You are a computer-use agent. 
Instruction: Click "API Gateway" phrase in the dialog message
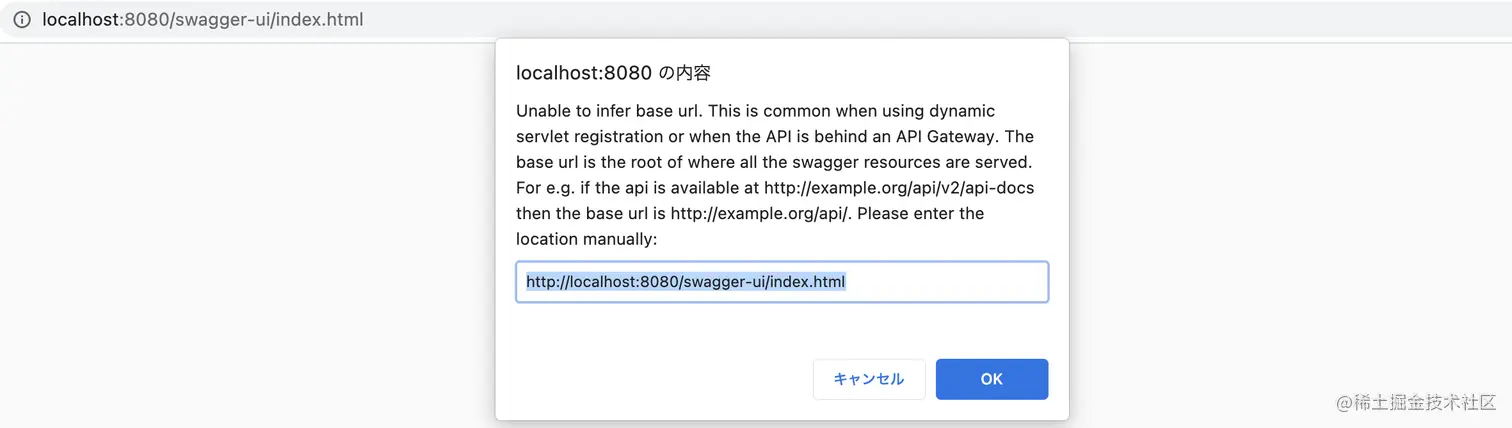933,137
